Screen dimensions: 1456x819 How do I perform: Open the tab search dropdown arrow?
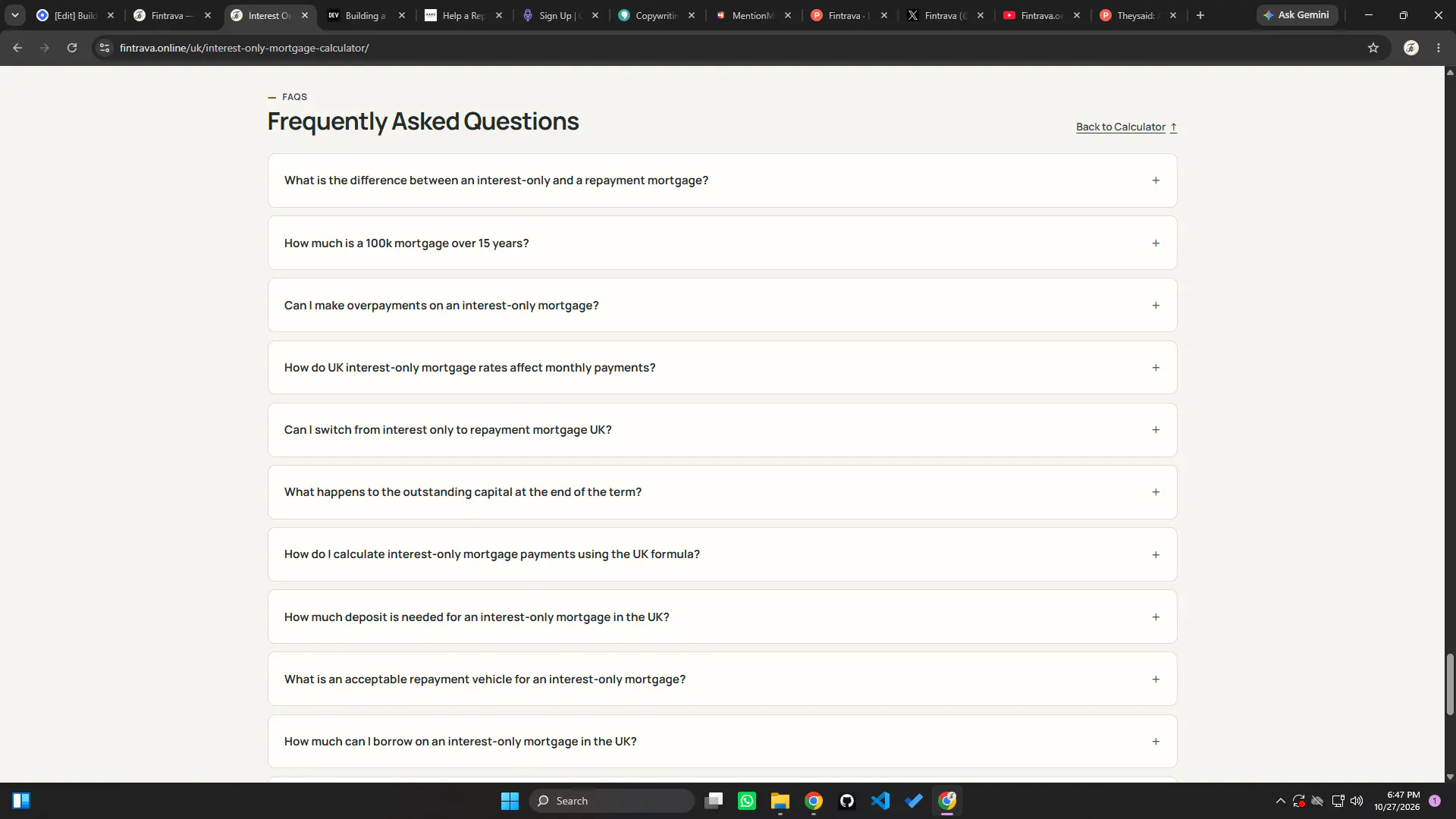pyautogui.click(x=15, y=15)
